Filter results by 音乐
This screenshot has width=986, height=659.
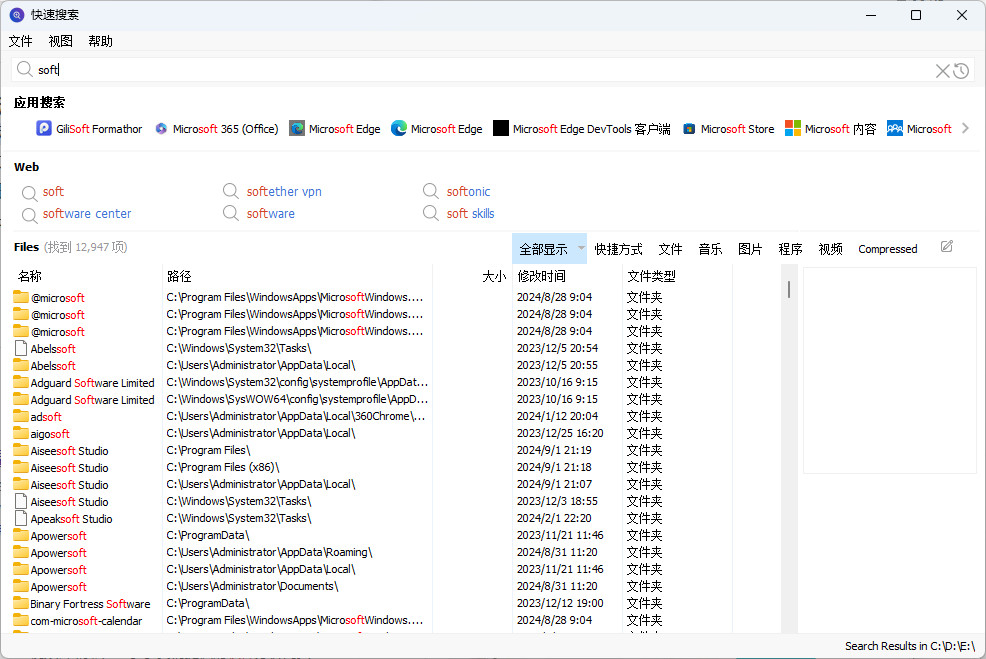coord(711,250)
